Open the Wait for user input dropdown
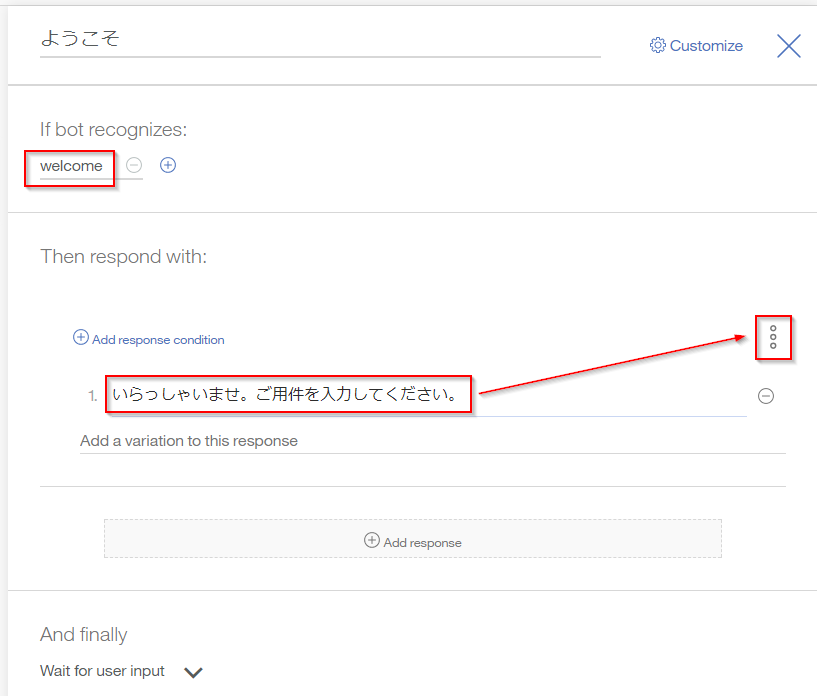 click(x=121, y=671)
